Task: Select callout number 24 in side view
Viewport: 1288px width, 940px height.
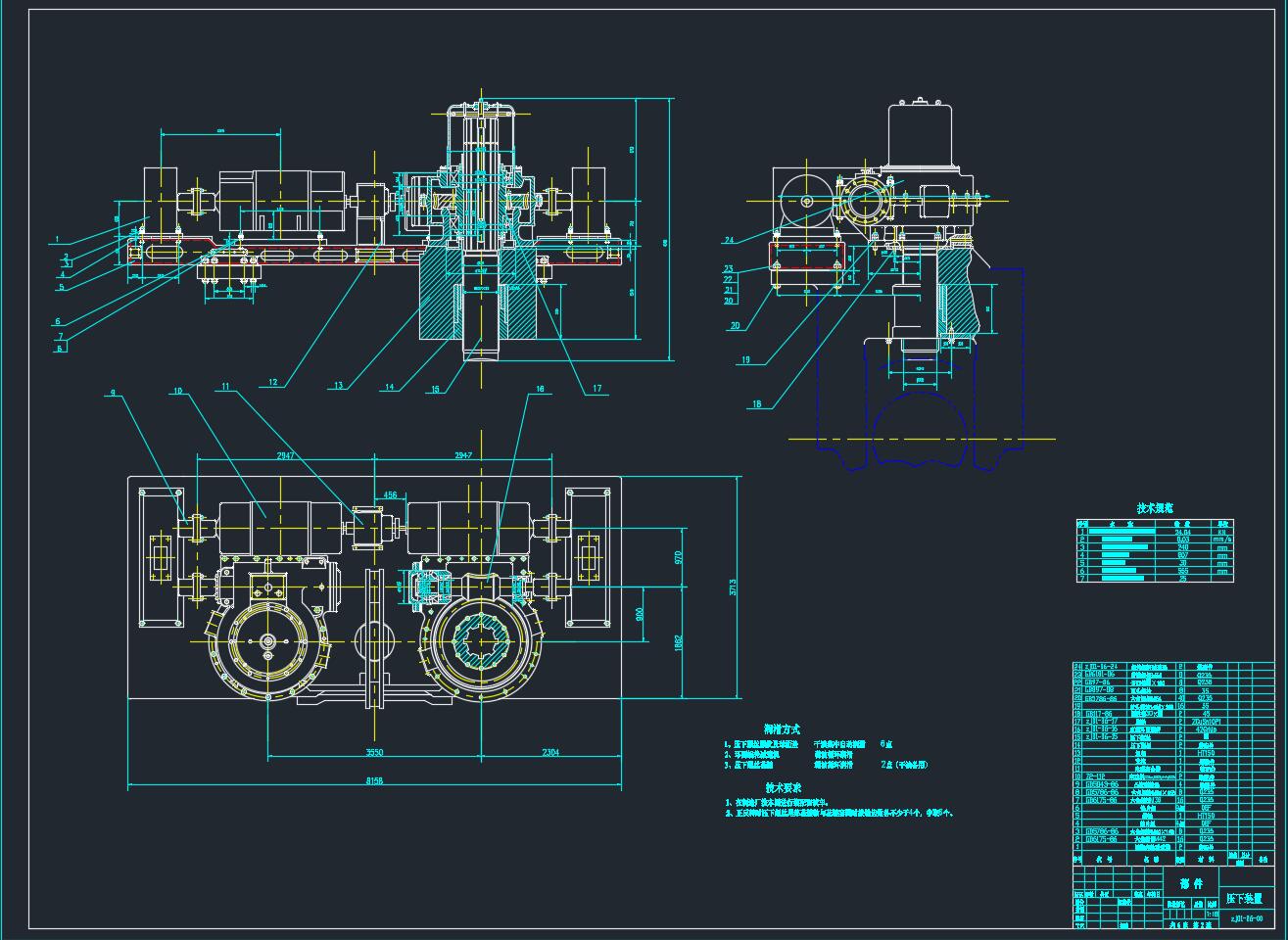Action: pos(729,240)
